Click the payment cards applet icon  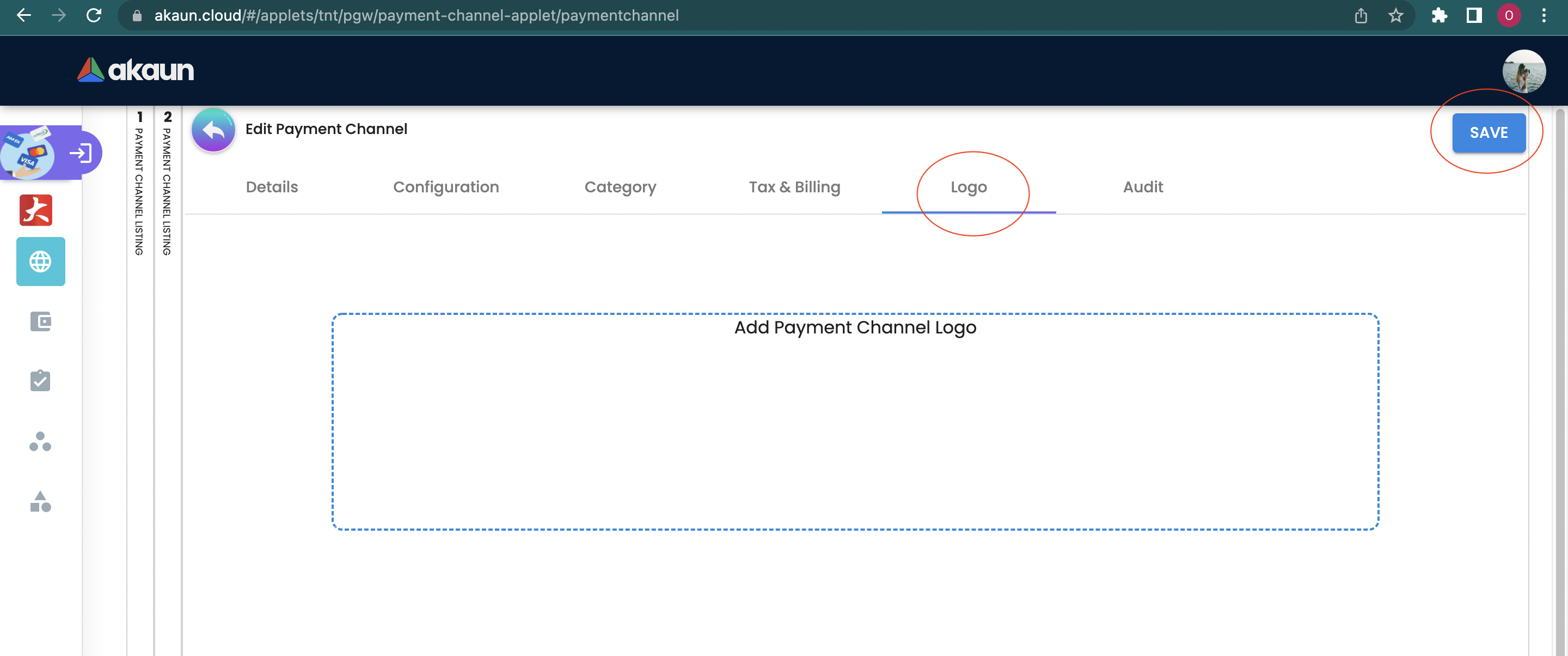[x=27, y=153]
